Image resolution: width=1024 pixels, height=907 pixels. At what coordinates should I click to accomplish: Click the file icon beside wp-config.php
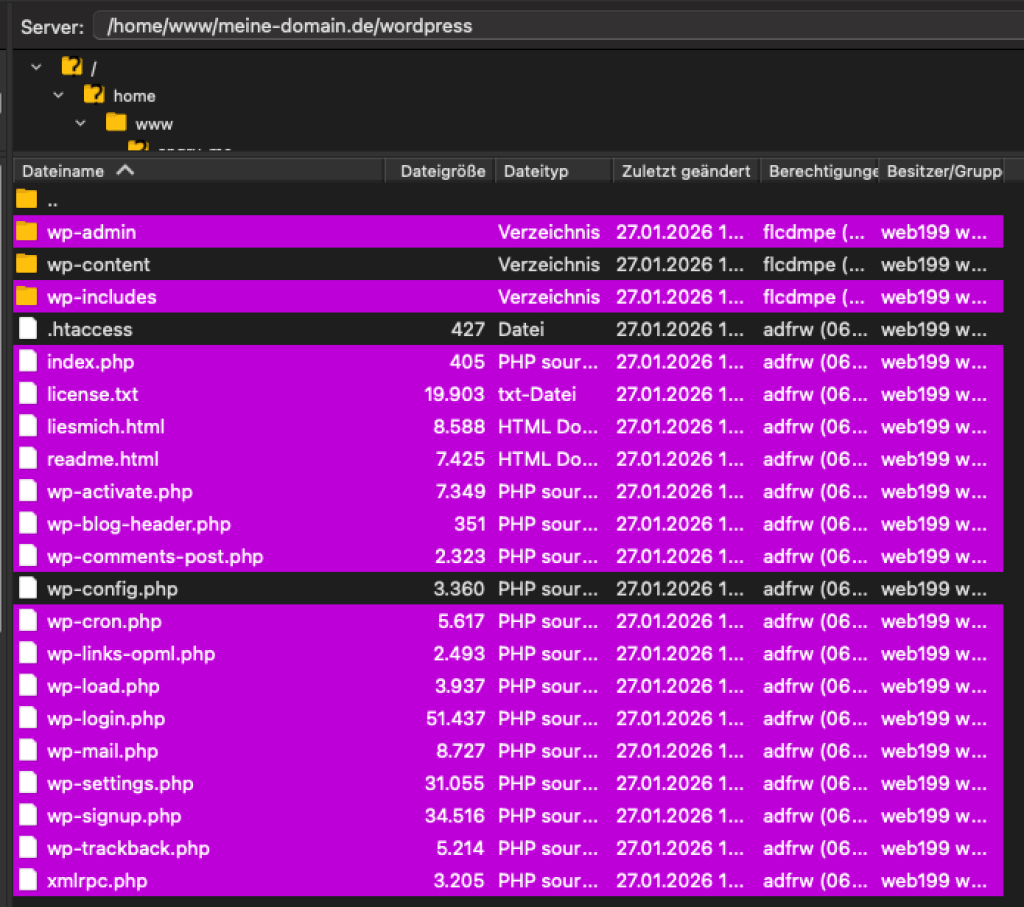27,589
